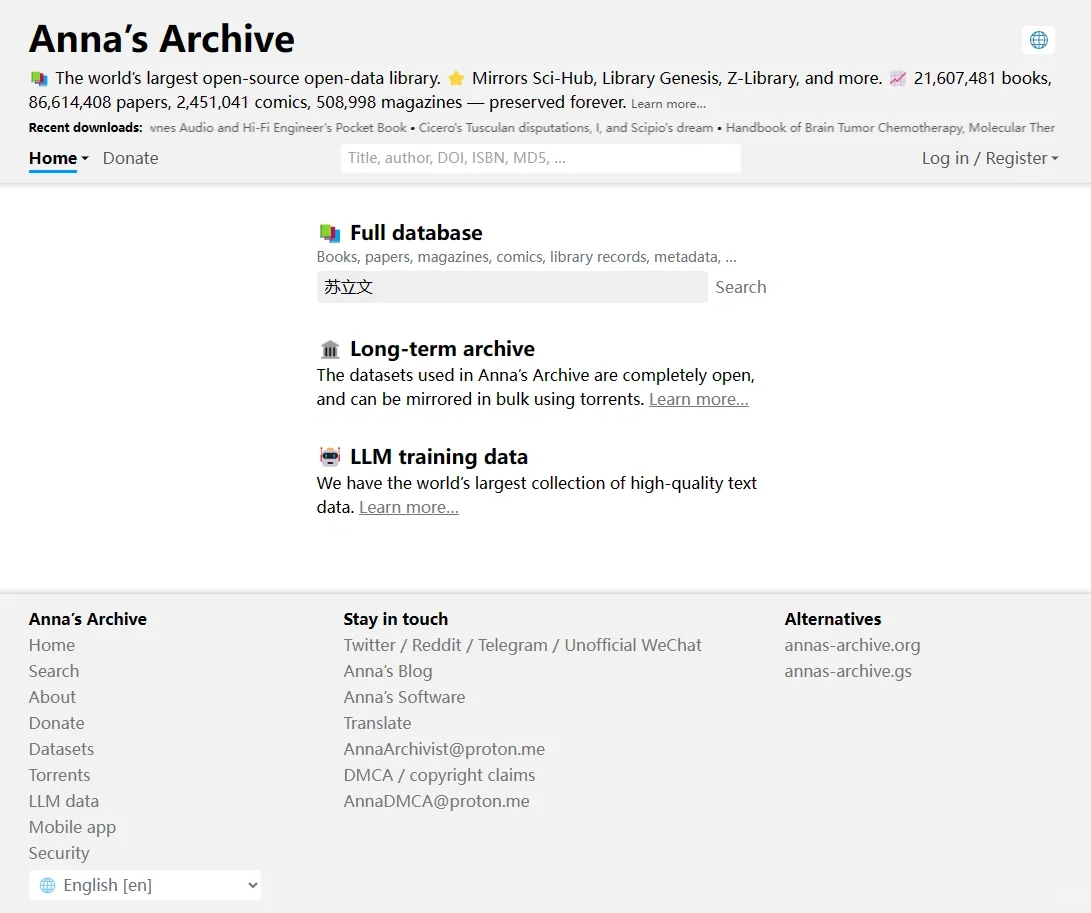Viewport: 1091px width, 913px height.
Task: Open the Learn more link about torrents
Action: 699,399
